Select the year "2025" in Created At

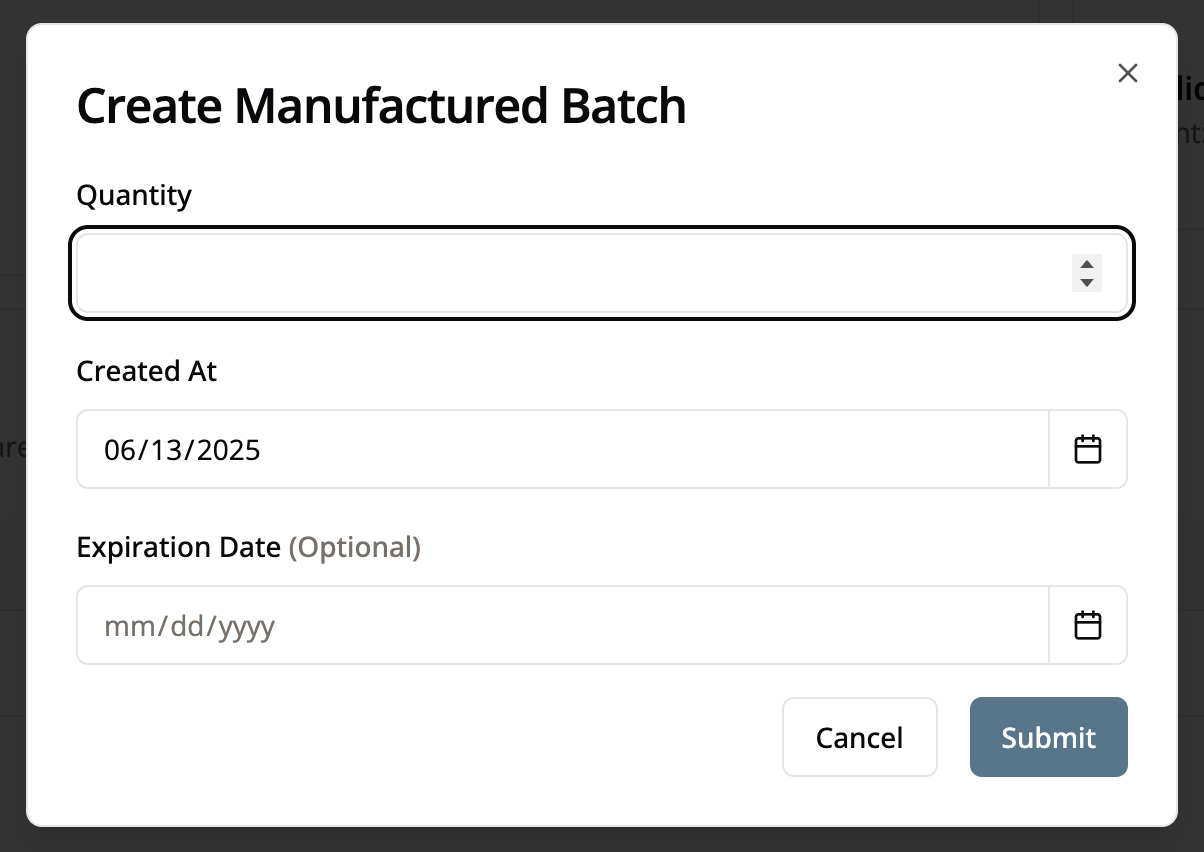[228, 450]
